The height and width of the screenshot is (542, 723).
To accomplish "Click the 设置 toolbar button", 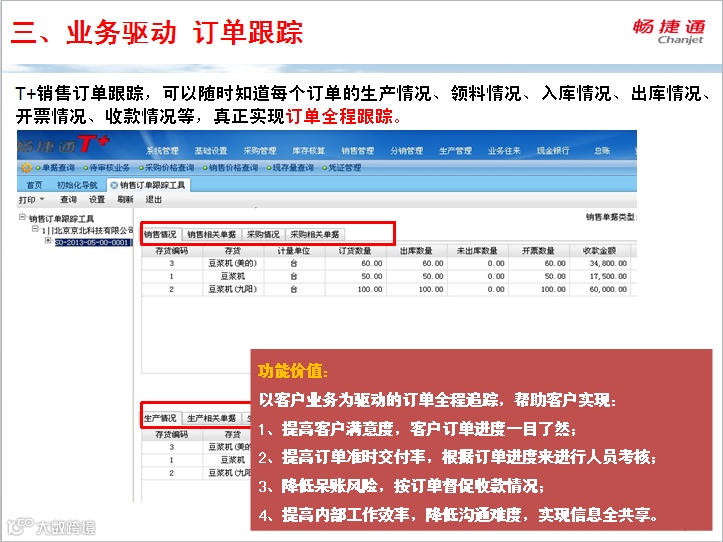I will (97, 199).
